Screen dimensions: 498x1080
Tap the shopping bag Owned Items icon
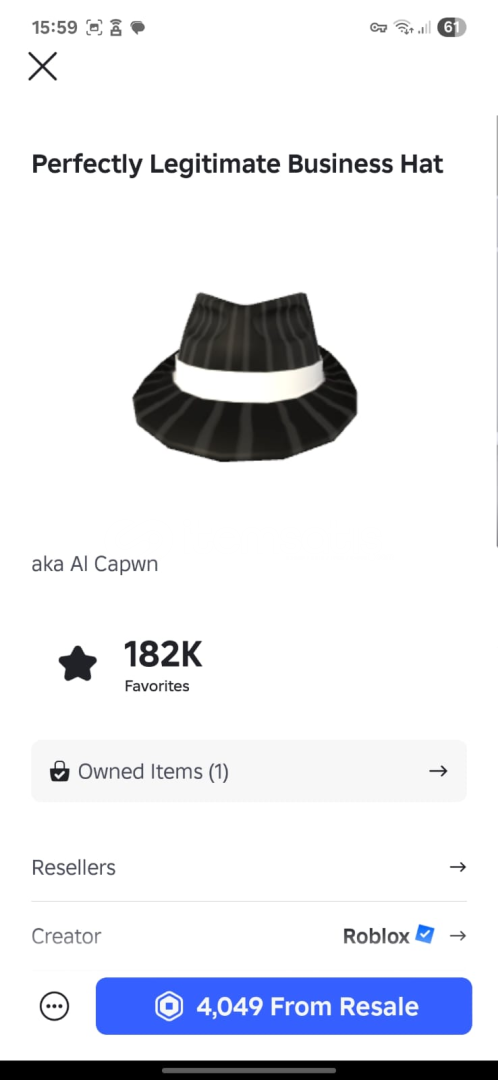click(x=60, y=771)
